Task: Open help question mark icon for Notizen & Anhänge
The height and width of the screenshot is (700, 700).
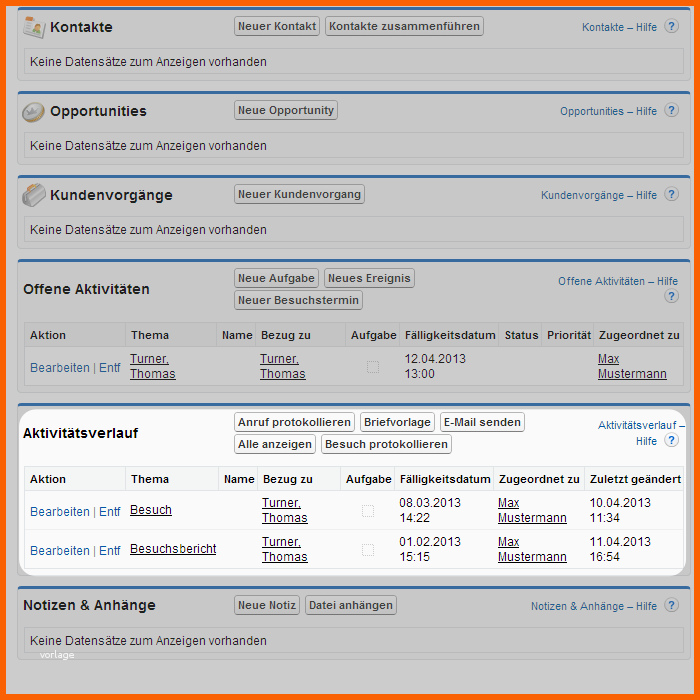Action: [671, 605]
